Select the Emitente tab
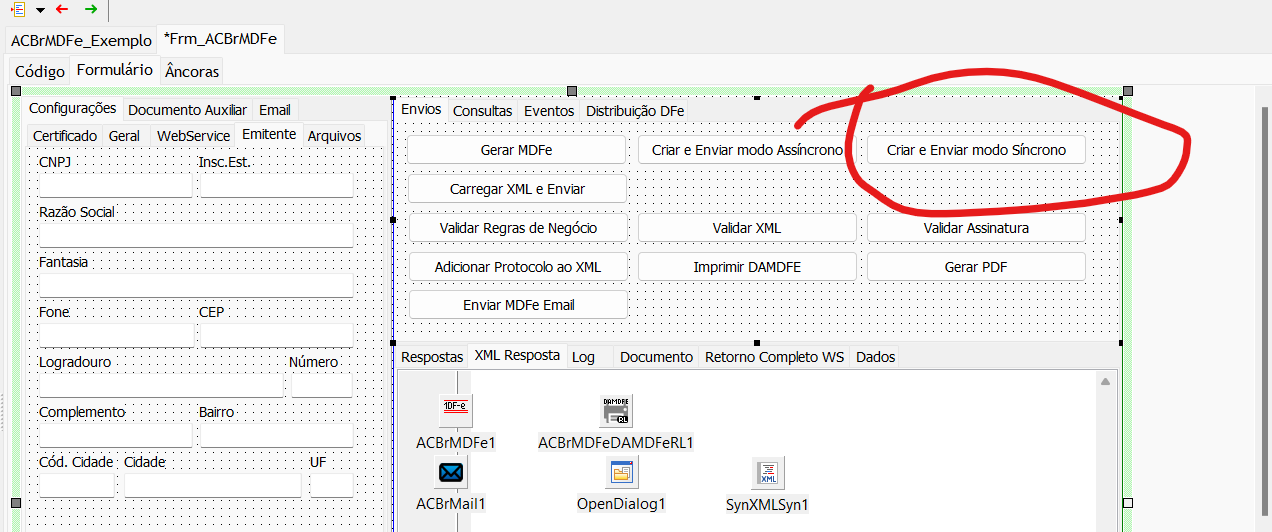Screen dimensions: 1272x532 269,134
